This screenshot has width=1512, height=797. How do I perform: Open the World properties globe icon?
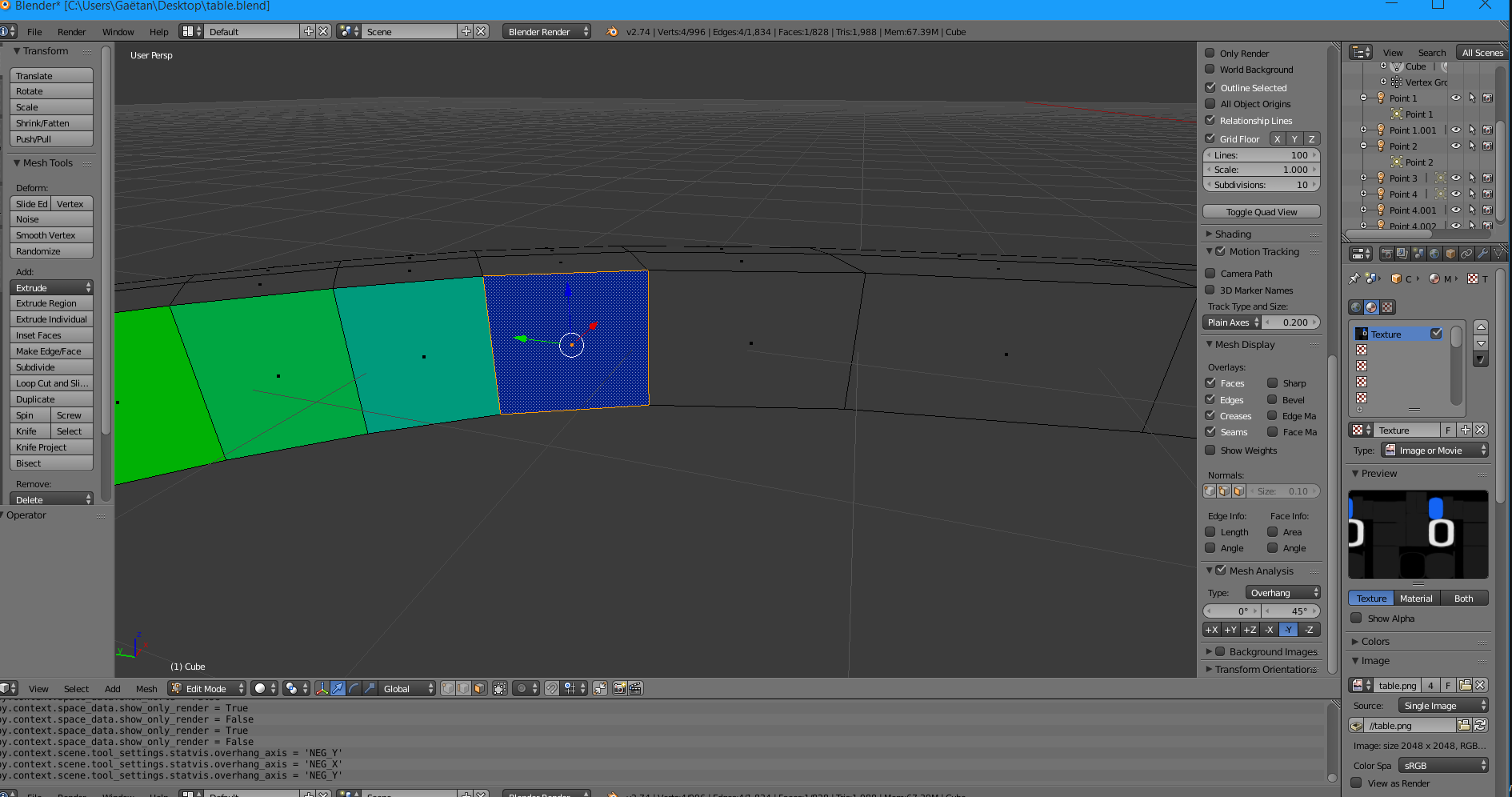click(x=1434, y=254)
